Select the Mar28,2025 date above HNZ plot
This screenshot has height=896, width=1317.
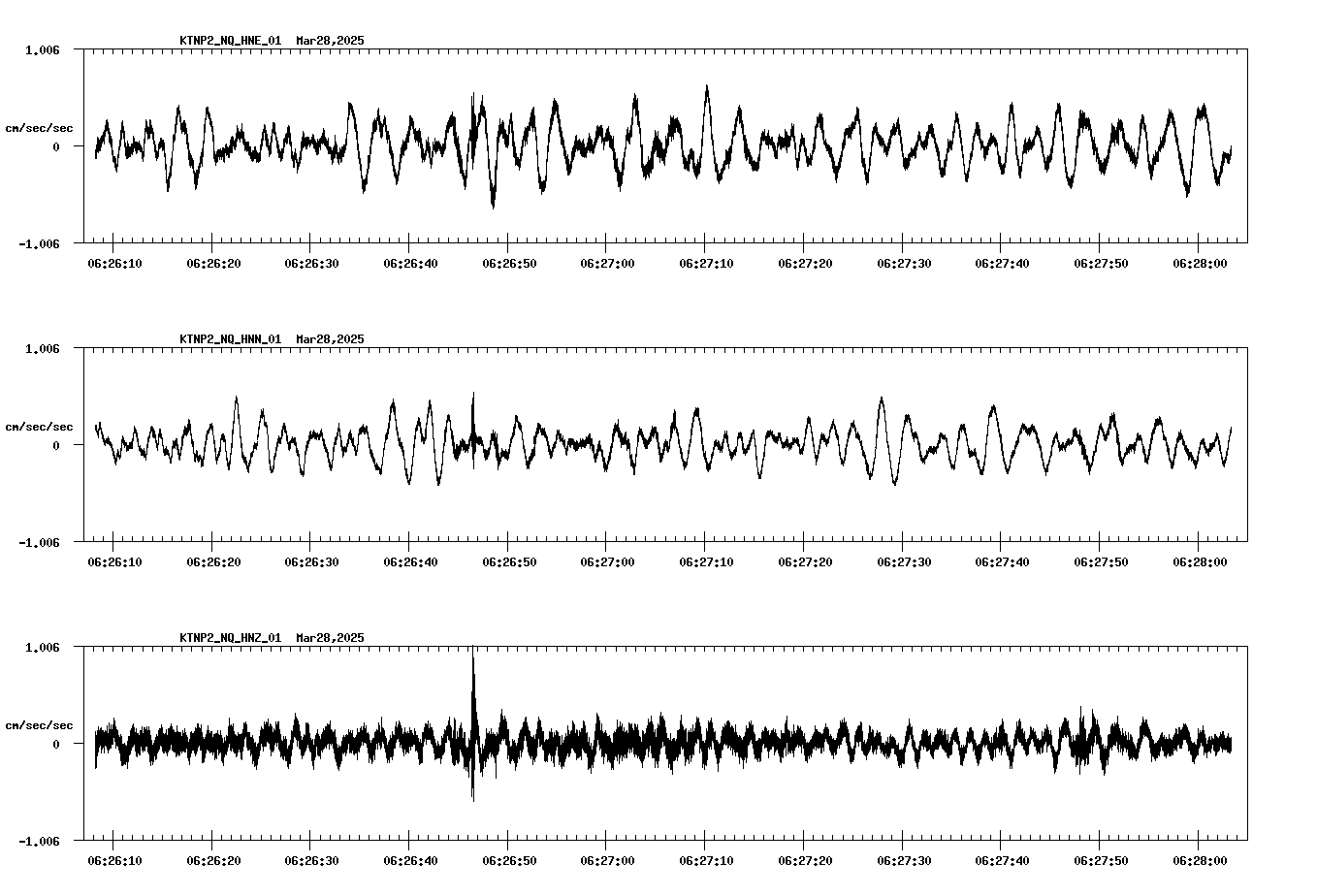tap(330, 638)
